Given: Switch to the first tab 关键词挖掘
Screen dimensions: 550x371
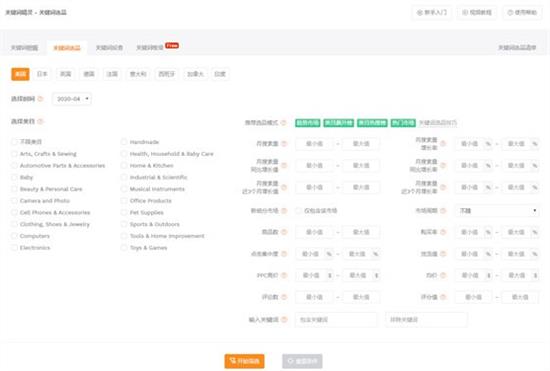Looking at the screenshot, I should (24, 48).
